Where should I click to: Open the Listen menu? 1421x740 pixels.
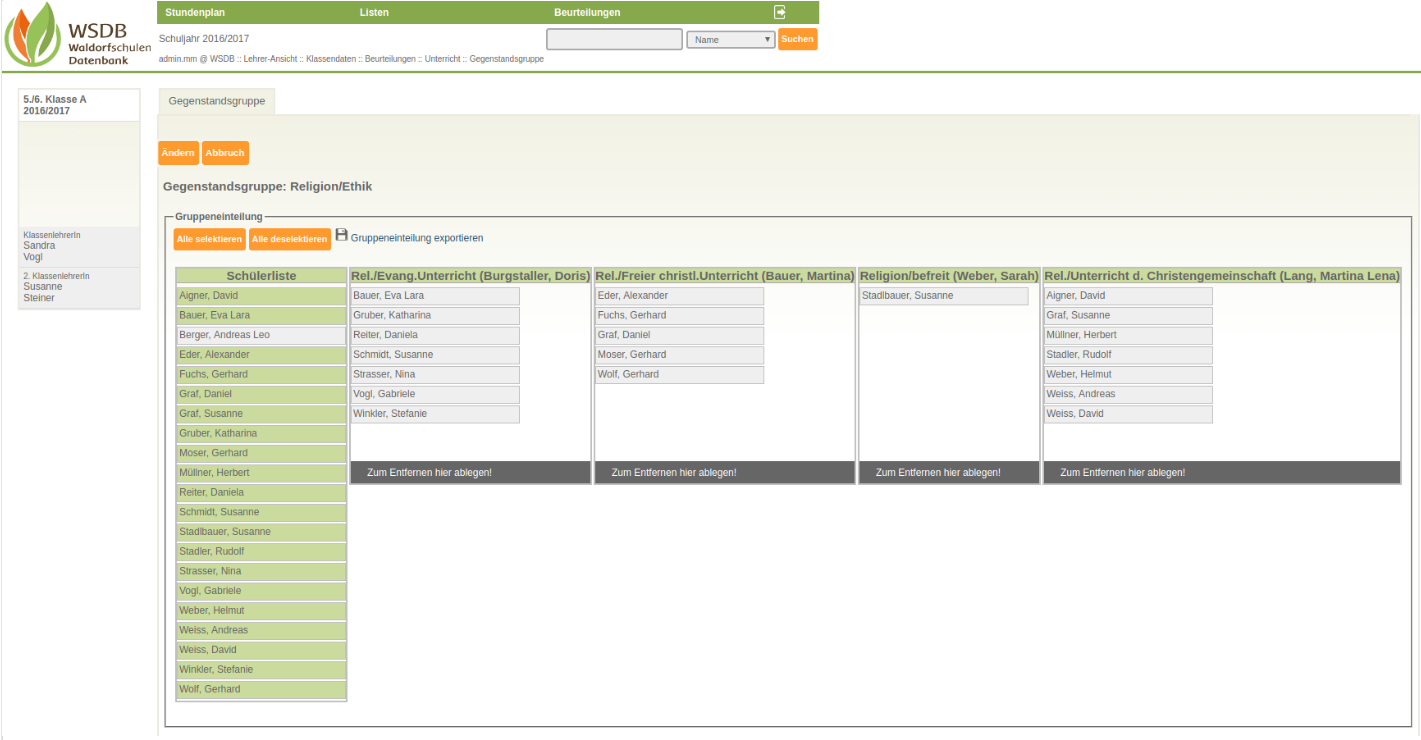[374, 13]
